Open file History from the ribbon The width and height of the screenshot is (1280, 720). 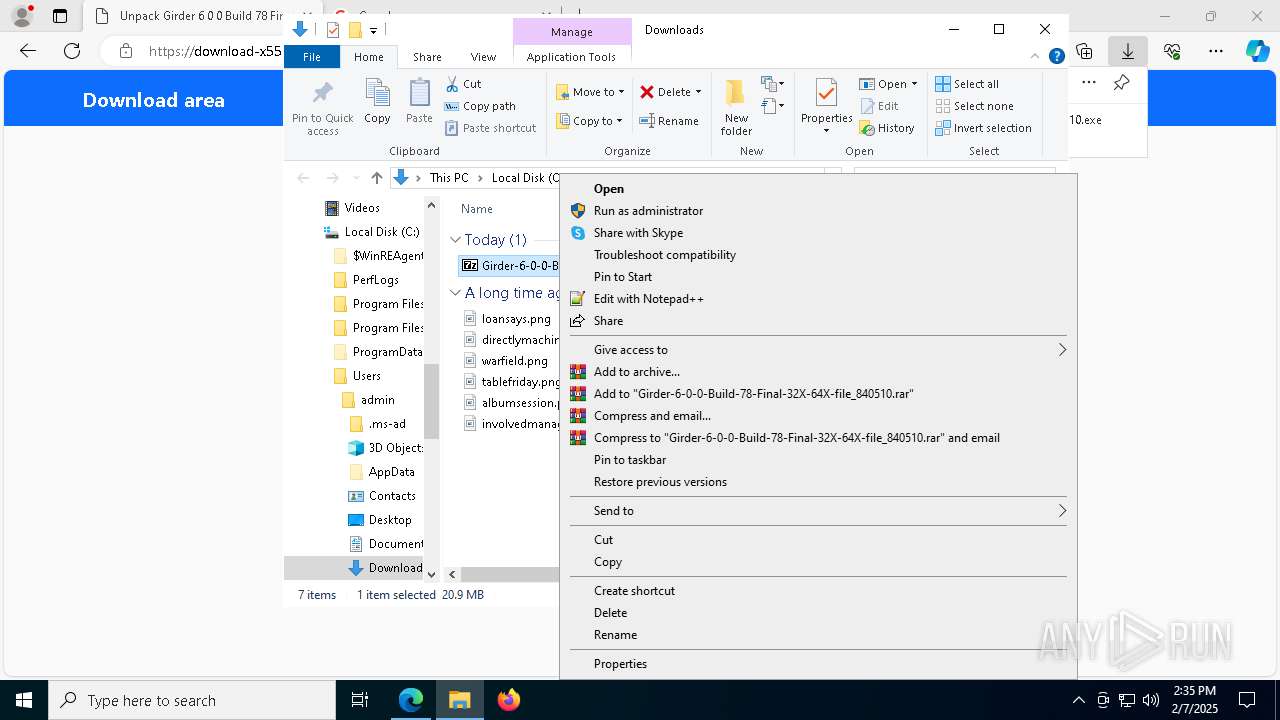click(x=887, y=128)
